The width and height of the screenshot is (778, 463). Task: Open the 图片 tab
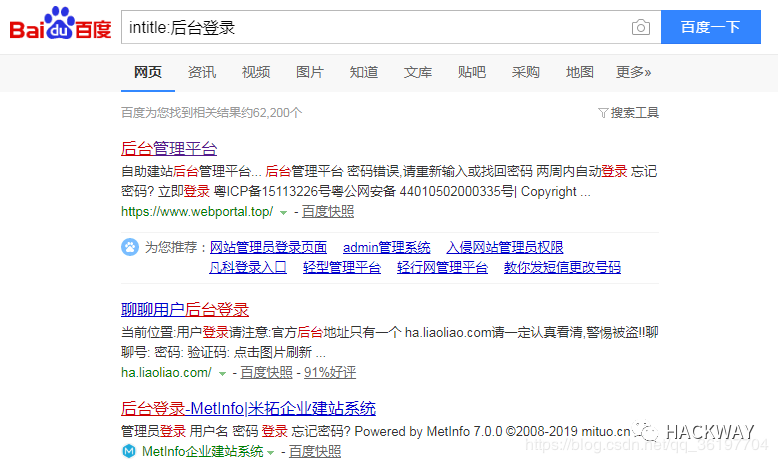310,72
